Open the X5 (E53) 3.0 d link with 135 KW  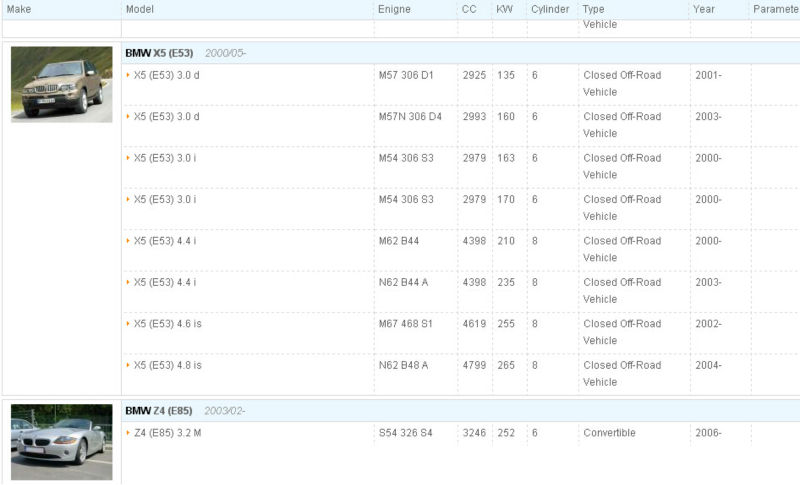tap(167, 75)
